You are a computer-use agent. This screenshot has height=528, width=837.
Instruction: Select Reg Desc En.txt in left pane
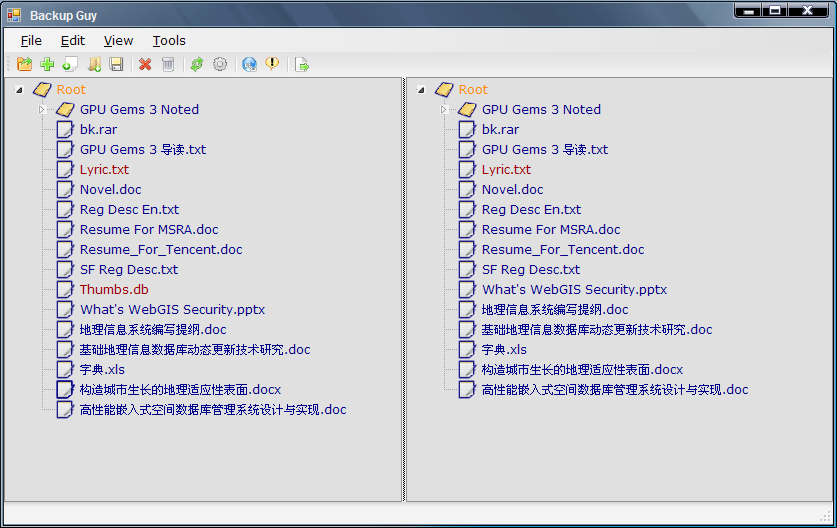tap(129, 210)
